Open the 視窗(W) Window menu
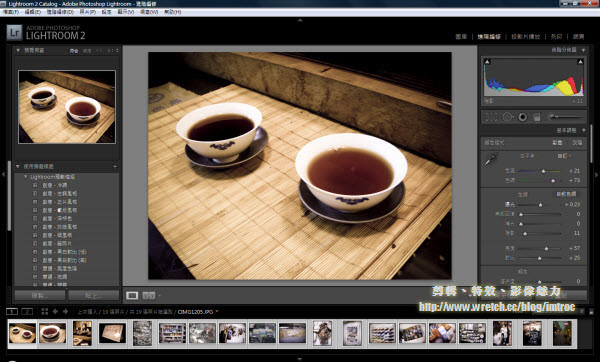Viewport: 600px width, 362px height. coord(149,12)
